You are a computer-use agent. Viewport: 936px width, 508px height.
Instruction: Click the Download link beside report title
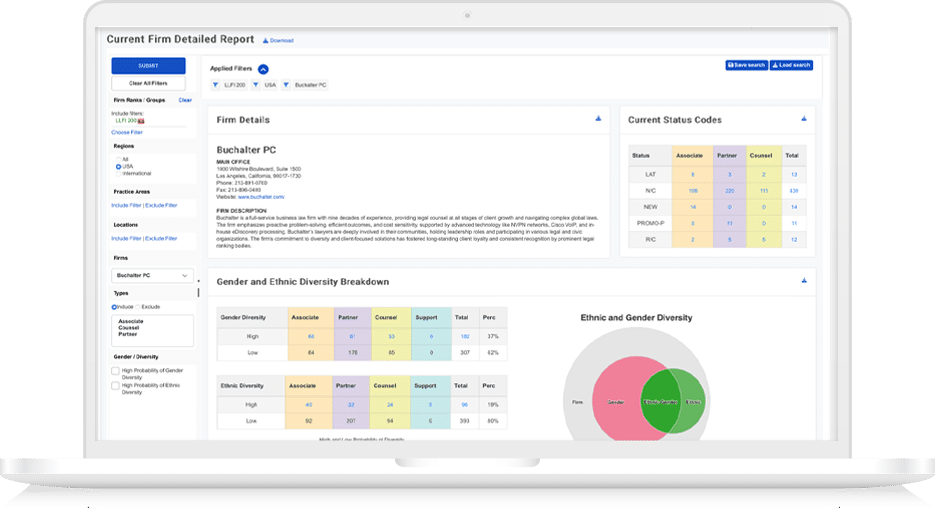coord(278,41)
